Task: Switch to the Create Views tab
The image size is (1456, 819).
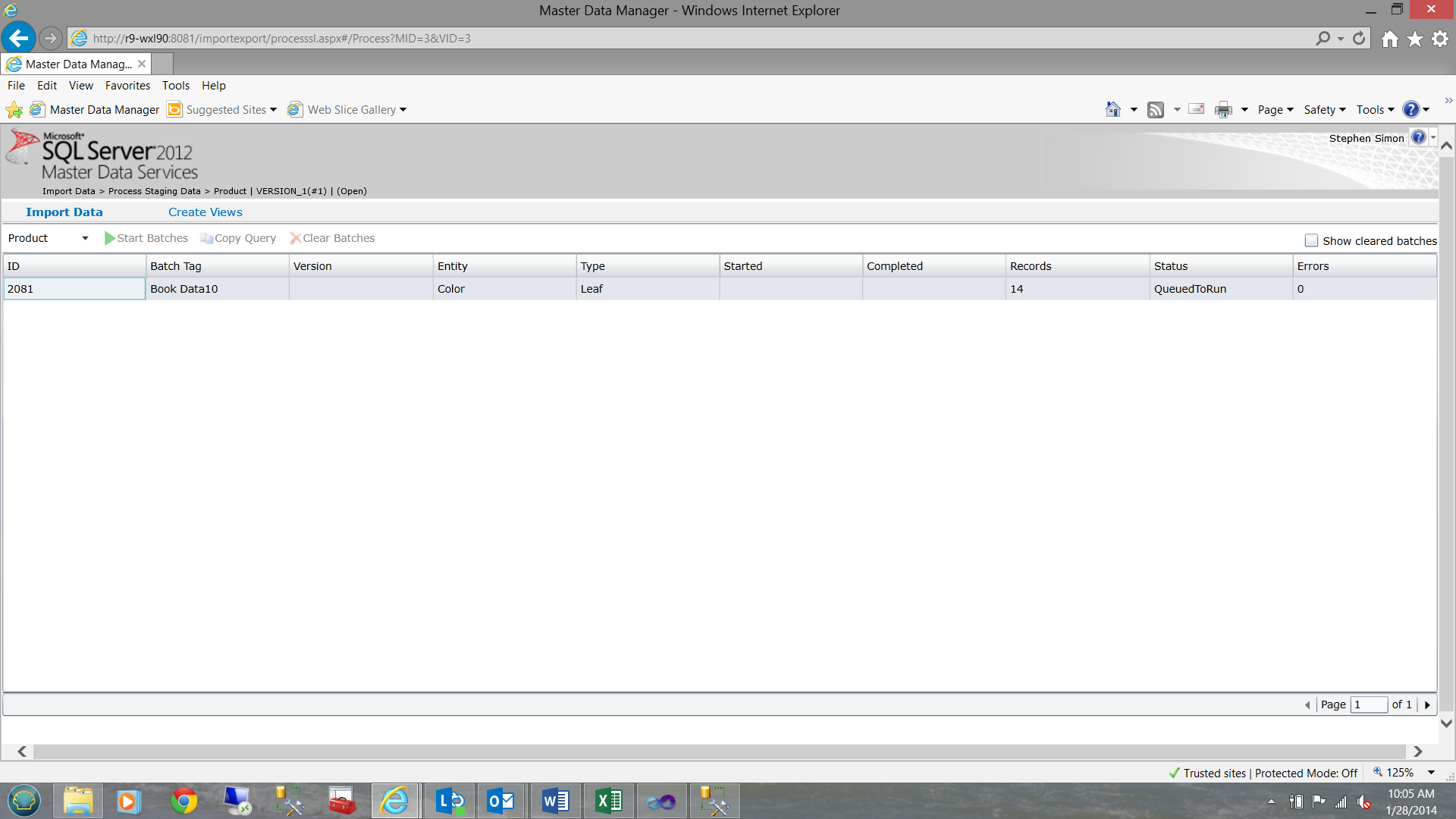Action: click(205, 212)
